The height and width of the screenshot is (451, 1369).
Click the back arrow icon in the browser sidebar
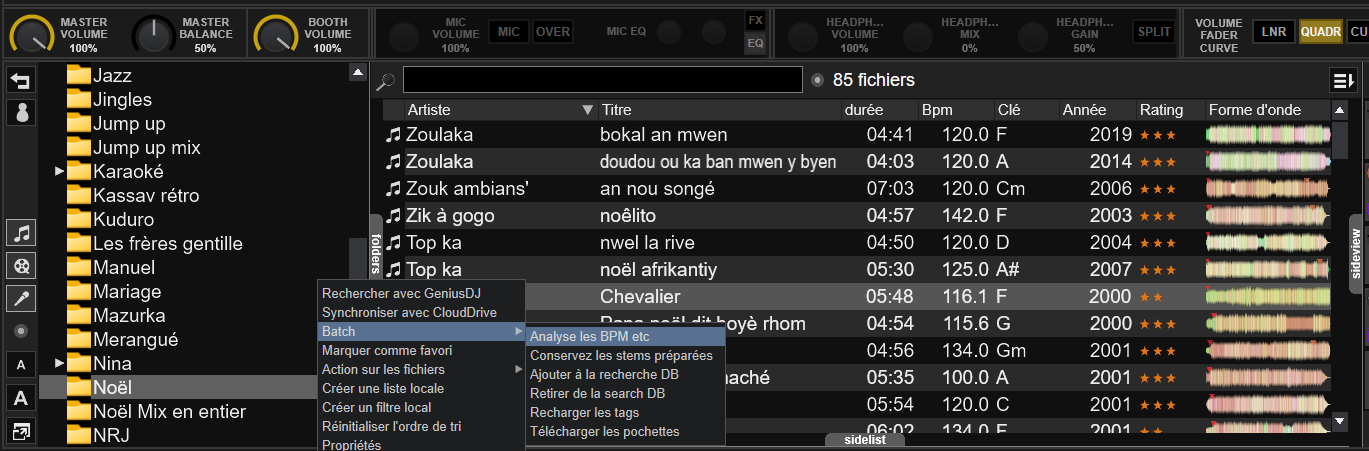(x=20, y=80)
